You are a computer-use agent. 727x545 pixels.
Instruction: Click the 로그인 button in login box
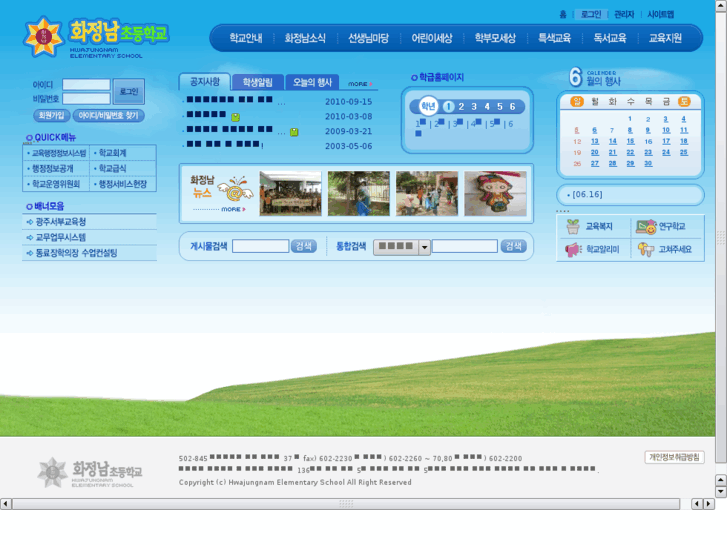pyautogui.click(x=129, y=91)
